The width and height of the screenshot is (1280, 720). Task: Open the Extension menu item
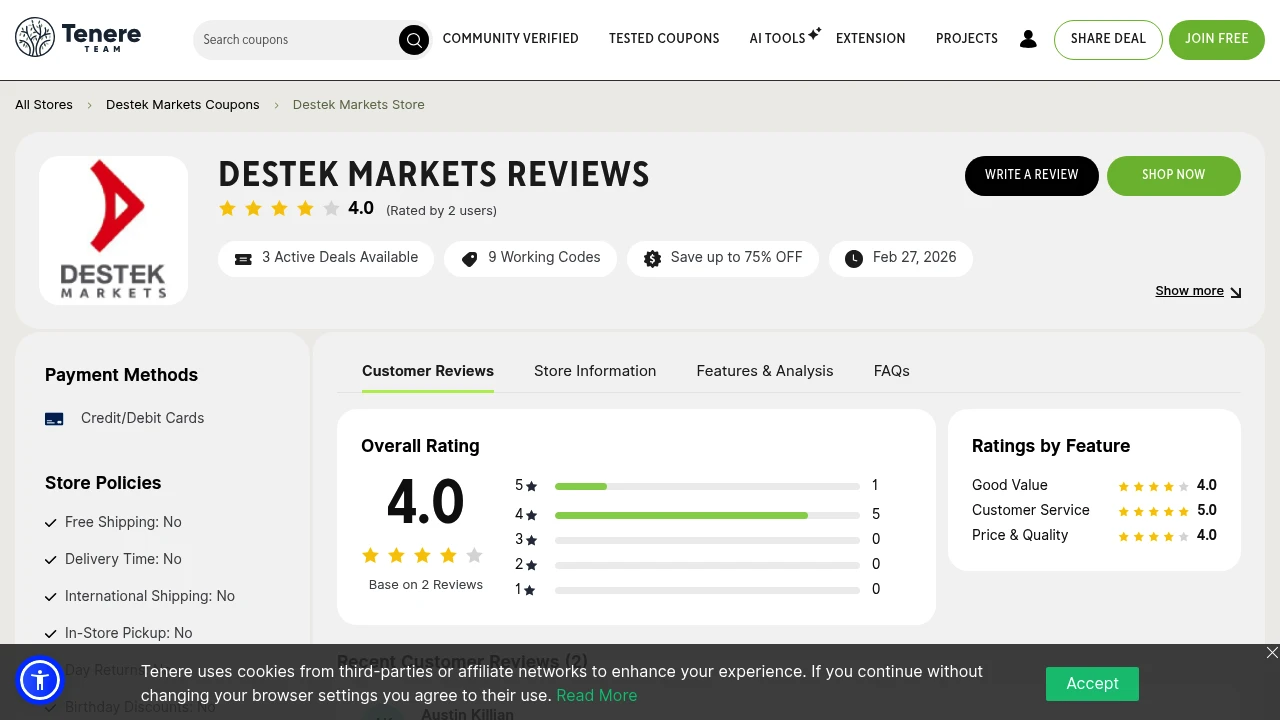coord(871,39)
